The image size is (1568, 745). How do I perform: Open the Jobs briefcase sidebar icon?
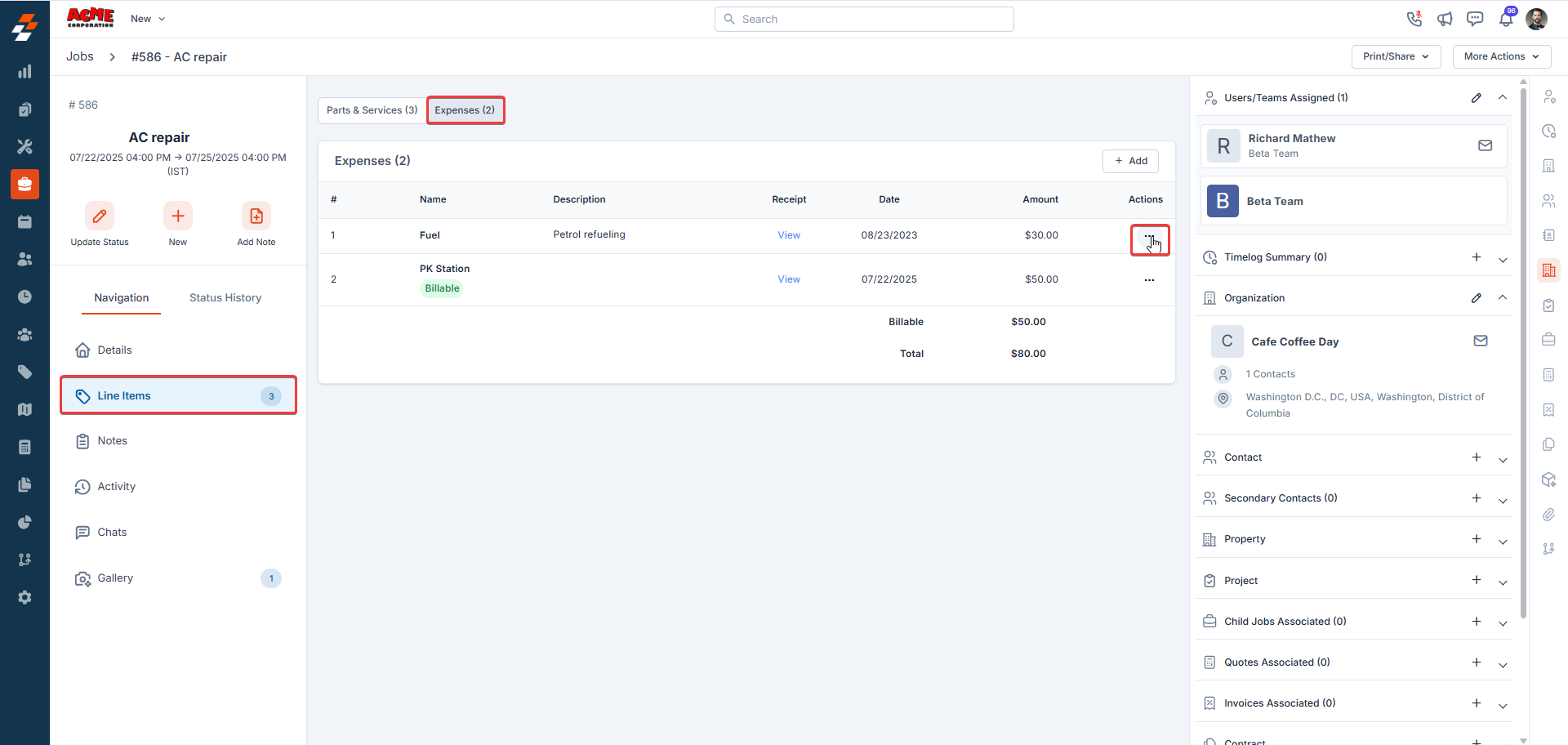24,184
